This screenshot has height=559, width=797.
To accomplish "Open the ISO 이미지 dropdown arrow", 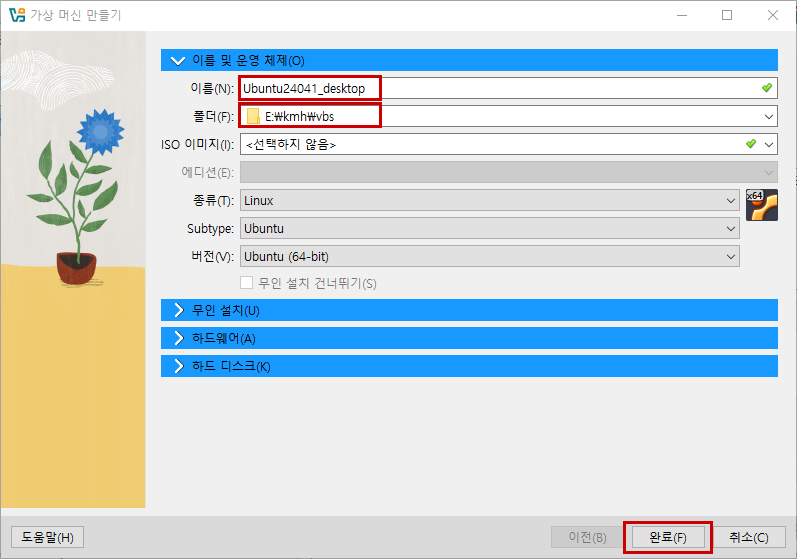I will click(x=769, y=144).
